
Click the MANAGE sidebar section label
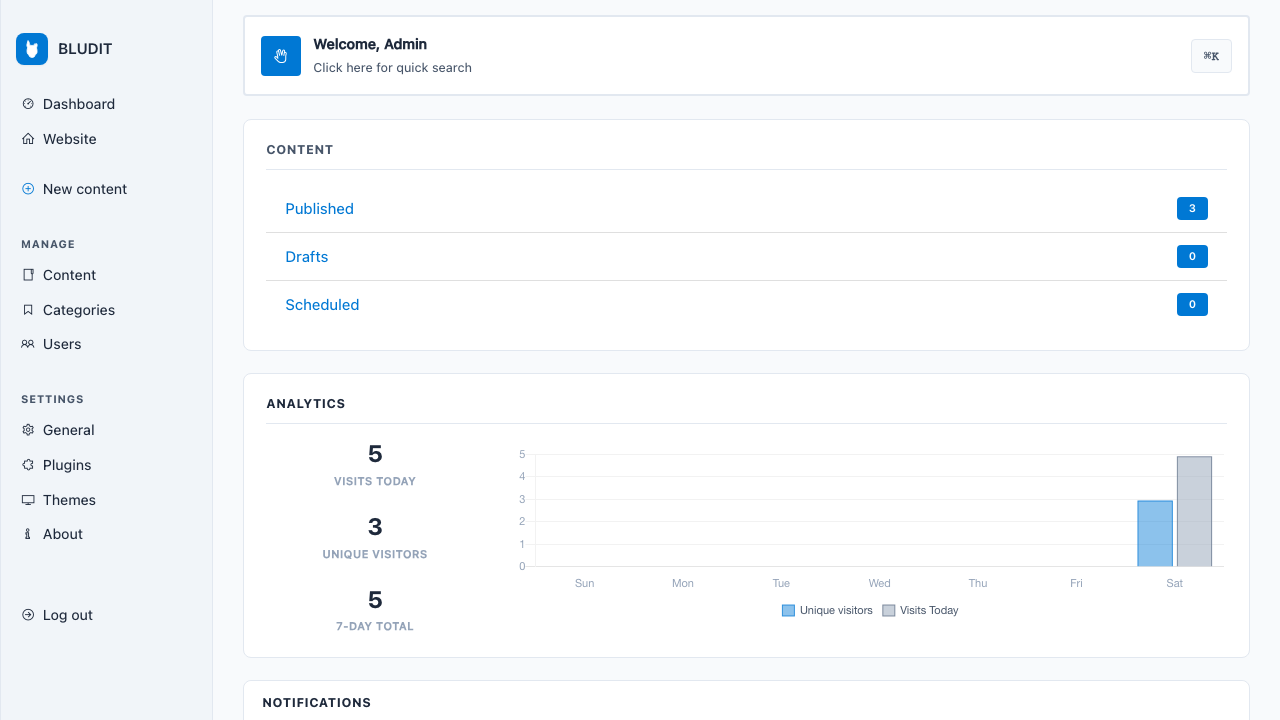tap(48, 244)
